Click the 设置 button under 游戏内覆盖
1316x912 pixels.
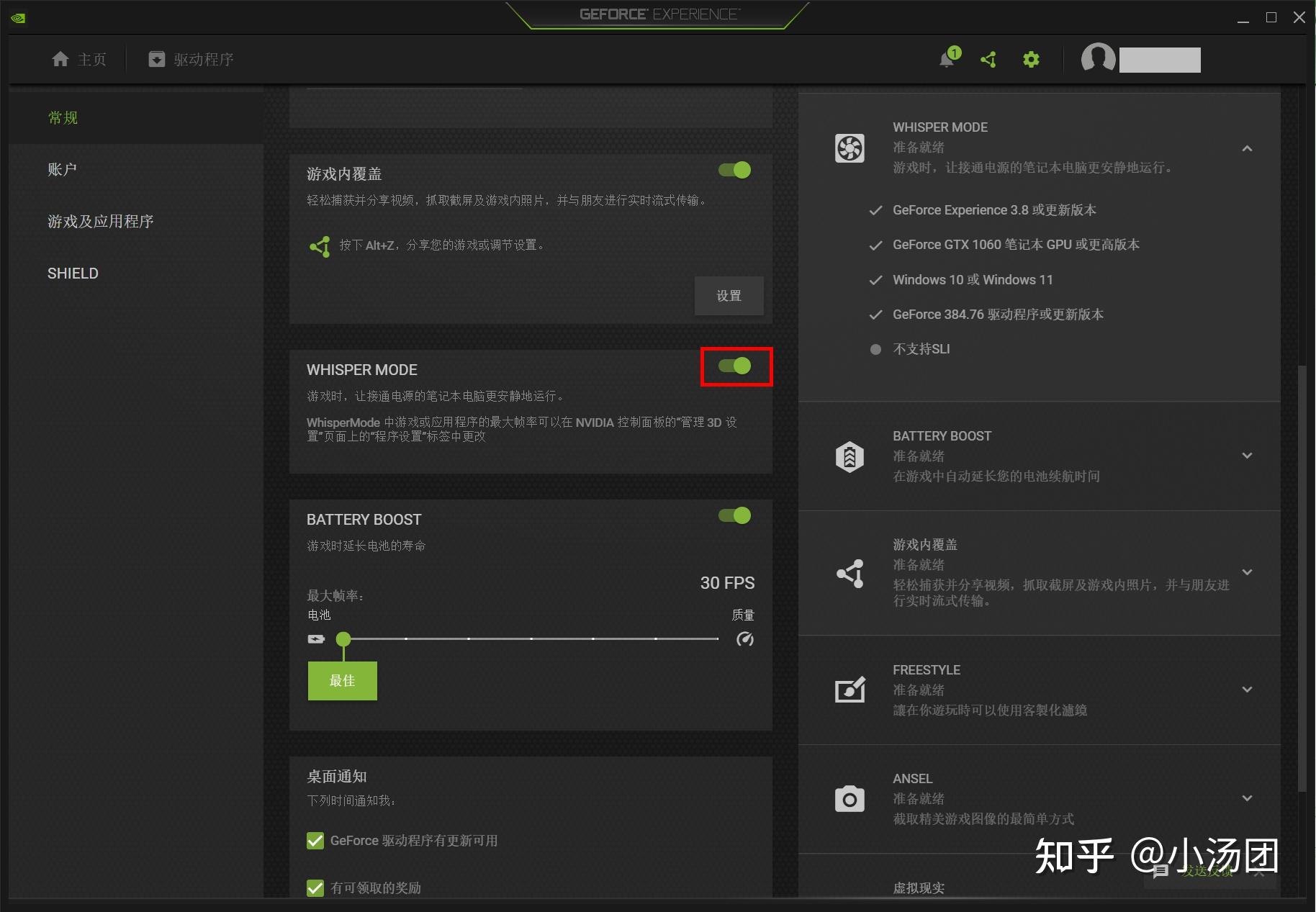tap(729, 295)
